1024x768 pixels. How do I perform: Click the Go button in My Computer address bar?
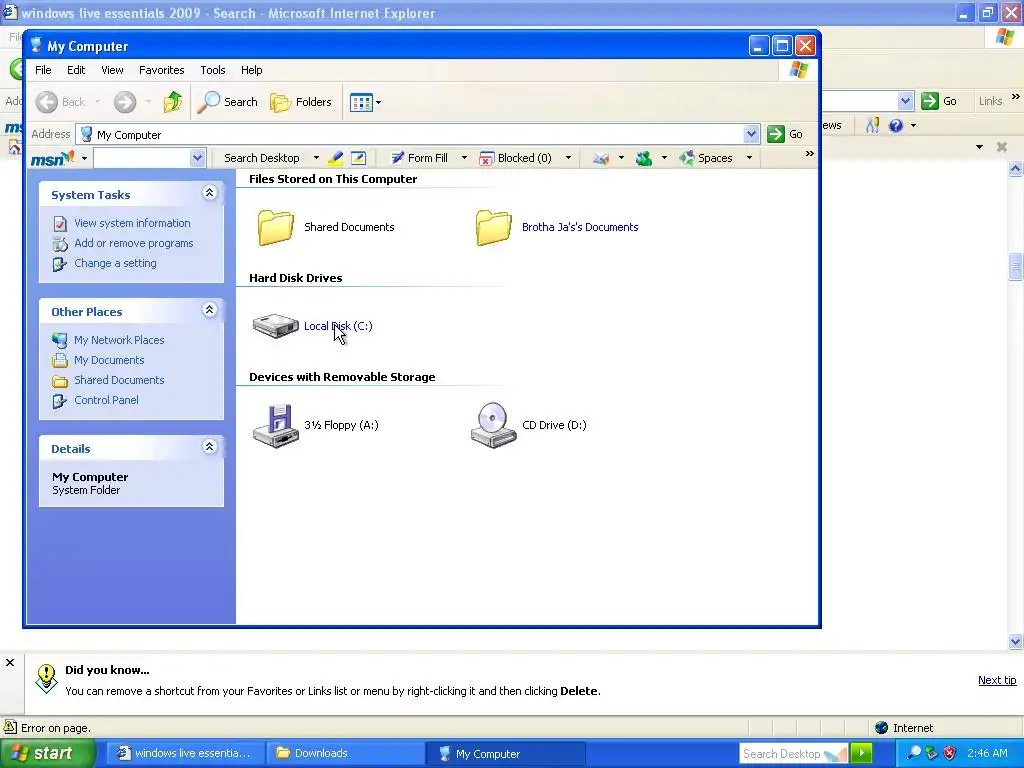click(786, 135)
